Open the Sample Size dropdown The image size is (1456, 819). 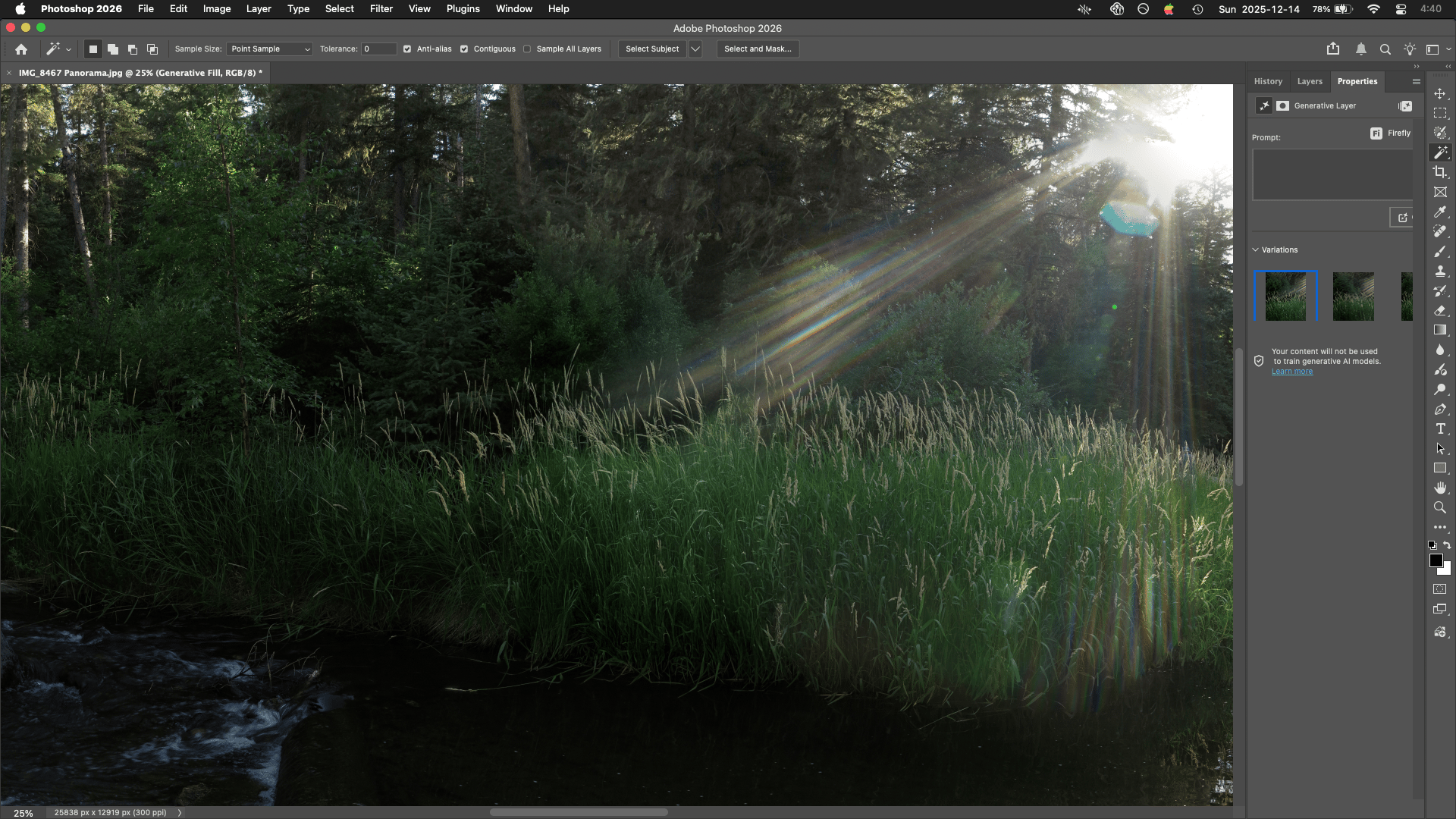[x=269, y=49]
